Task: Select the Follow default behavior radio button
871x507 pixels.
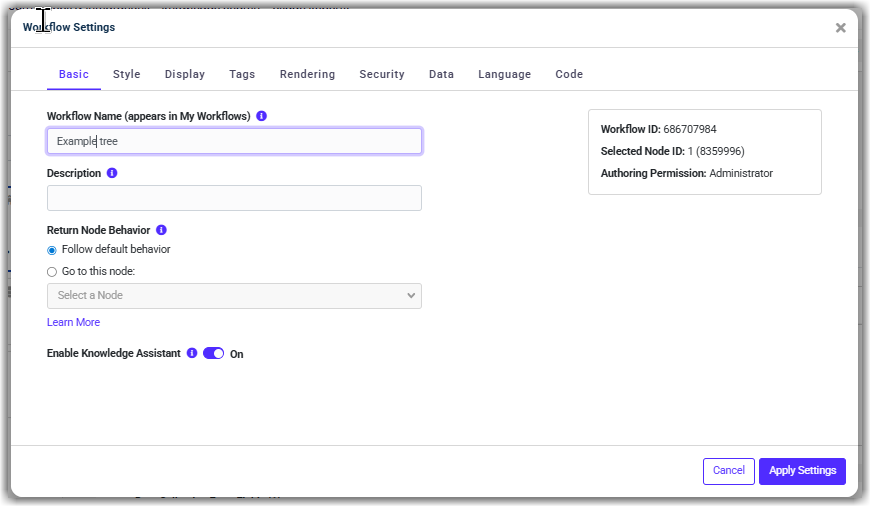Action: (52, 250)
